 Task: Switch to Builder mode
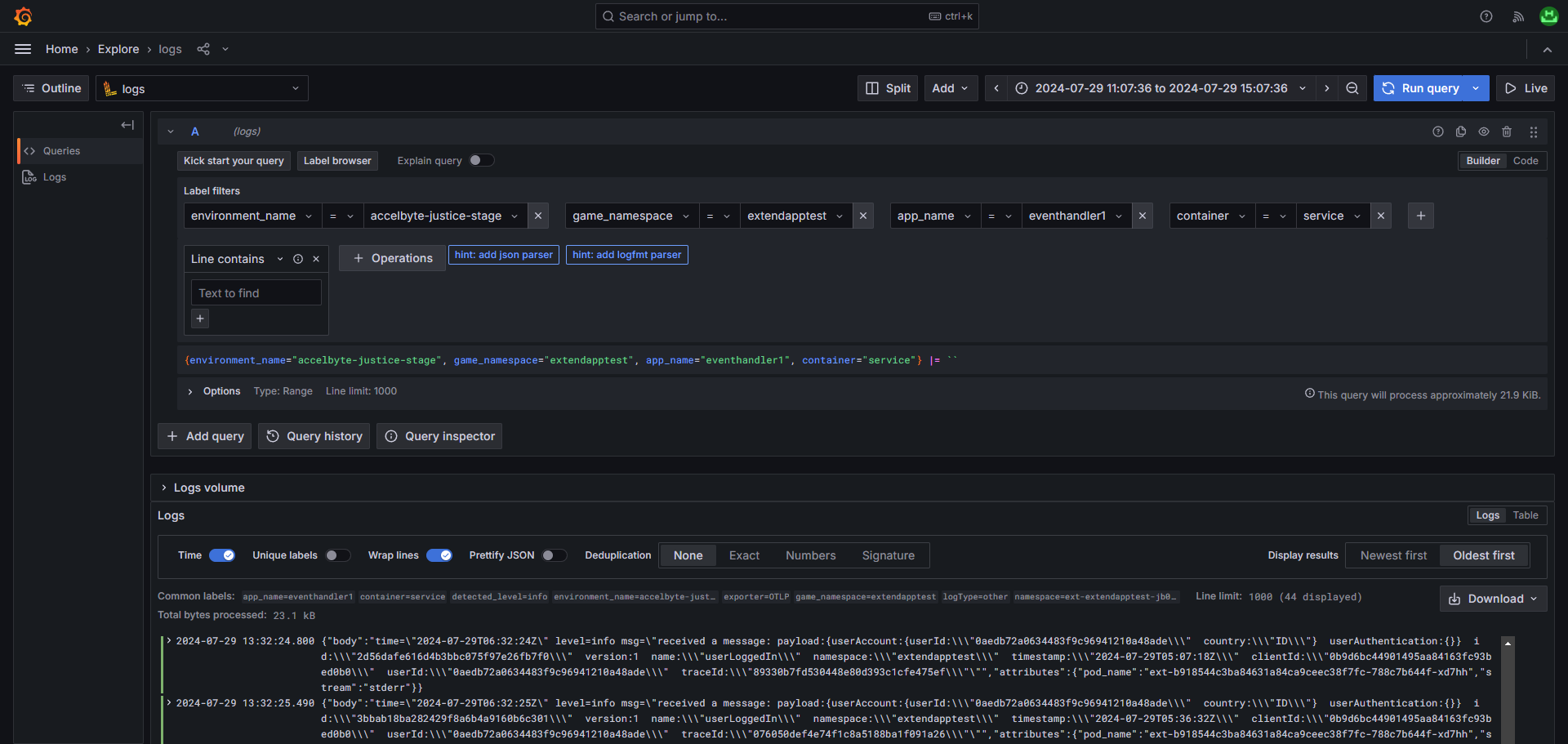click(x=1483, y=161)
